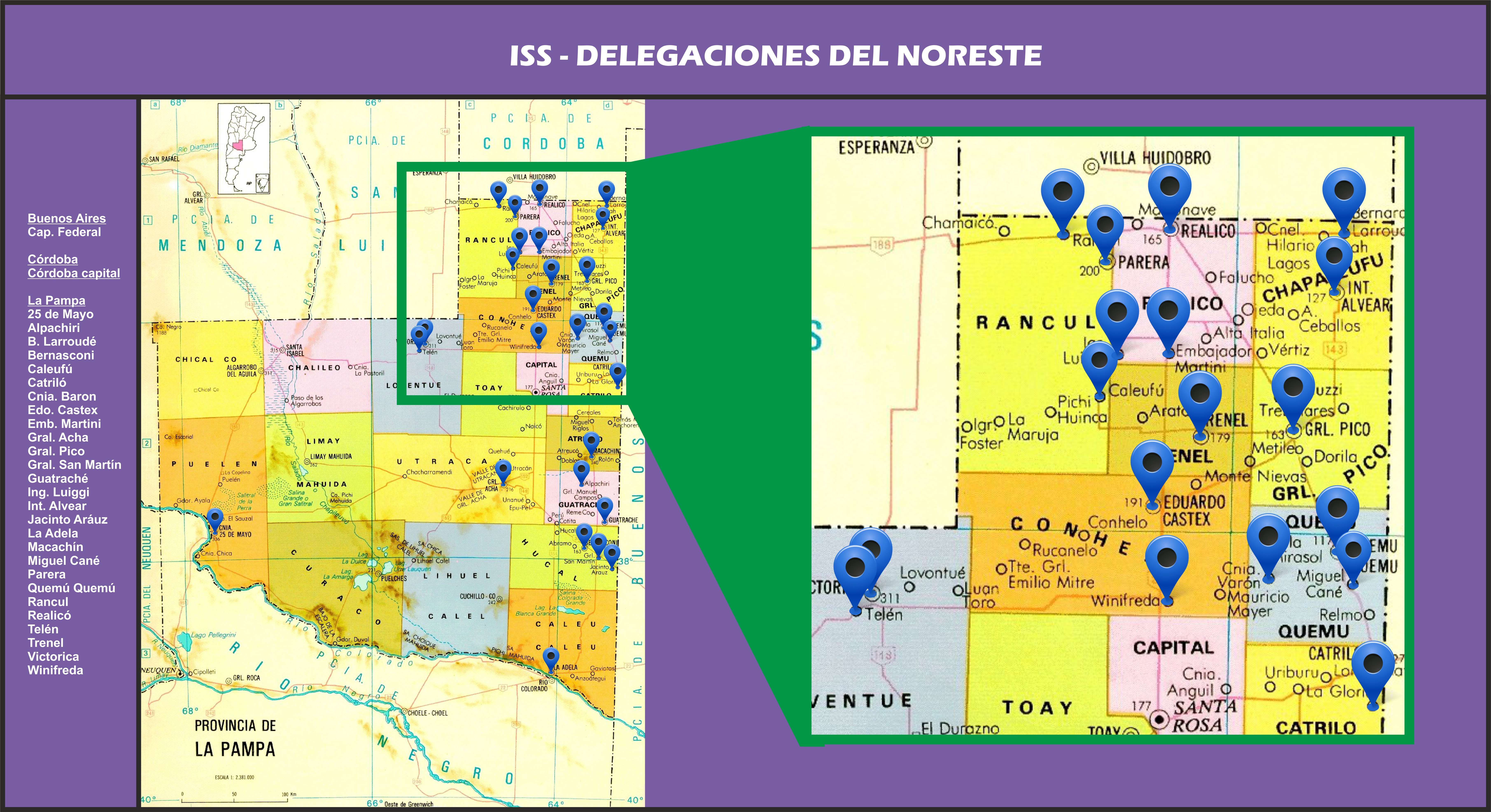This screenshot has height=812, width=1491.
Task: Open the Córdoba capital entry in list
Action: tap(73, 273)
